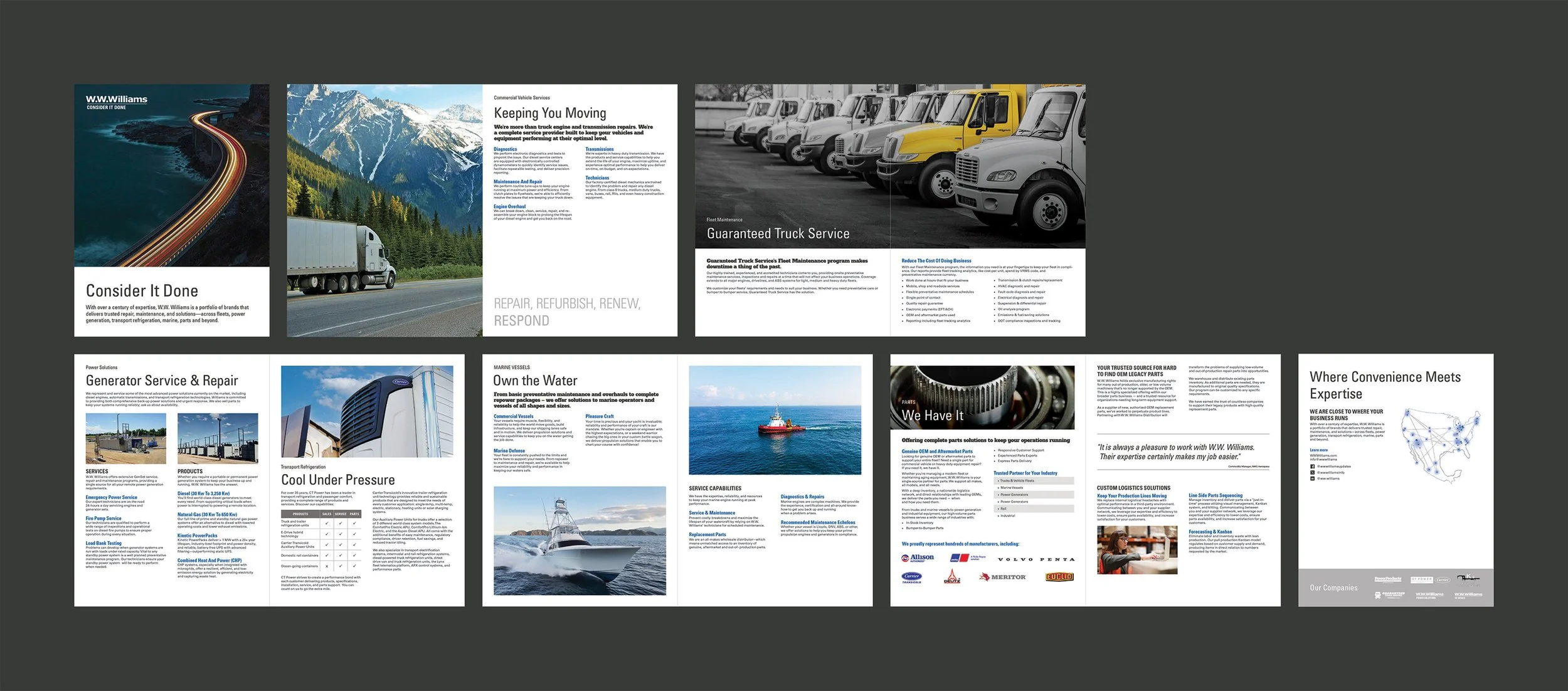Click the Parts checkmark for Domestic rail containers
The height and width of the screenshot is (691, 1568).
354,556
